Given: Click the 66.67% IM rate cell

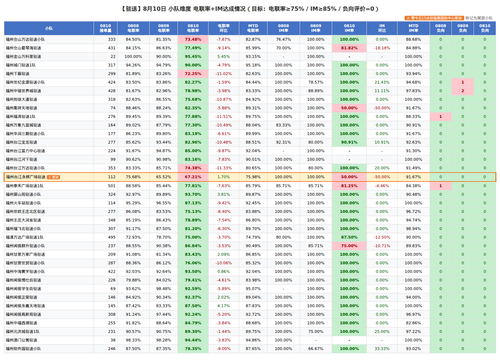Looking at the screenshot, I should 316,349.
